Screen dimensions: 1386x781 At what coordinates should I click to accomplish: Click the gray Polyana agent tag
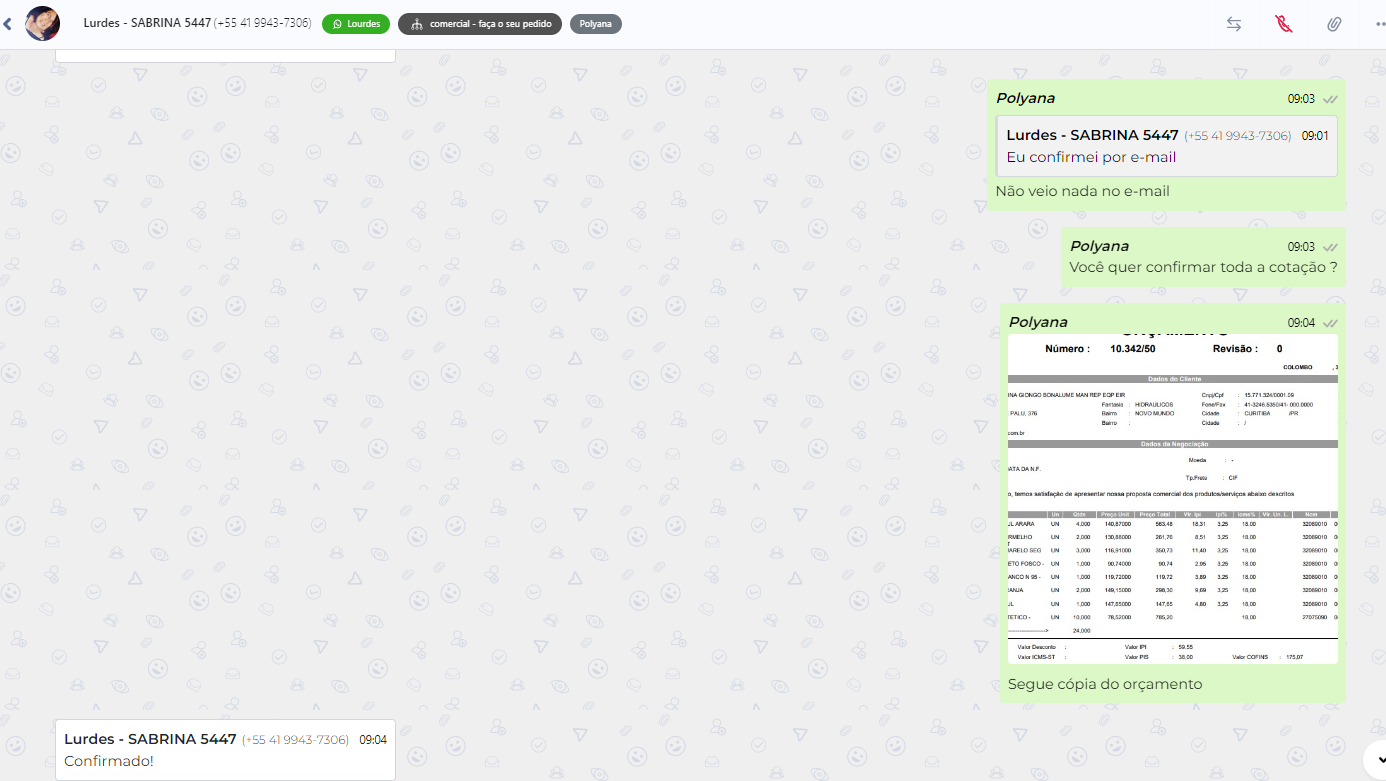(x=596, y=24)
